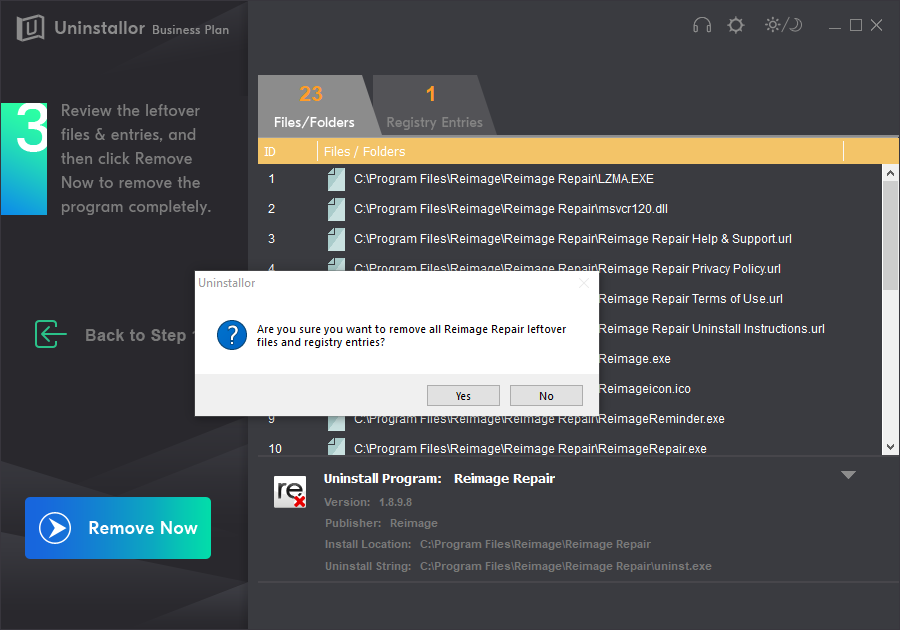Select the msvcr120.dll file row
900x630 pixels.
click(x=569, y=209)
